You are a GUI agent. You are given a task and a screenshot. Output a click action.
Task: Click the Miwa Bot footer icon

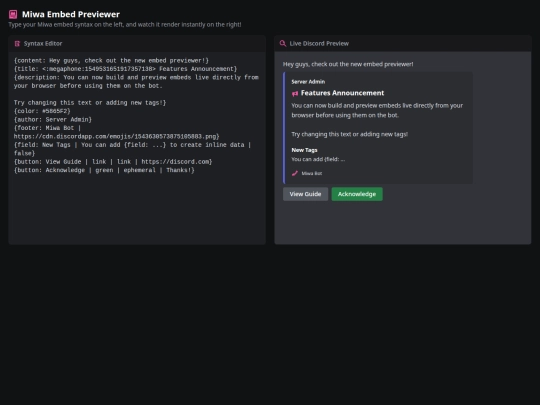tap(295, 173)
